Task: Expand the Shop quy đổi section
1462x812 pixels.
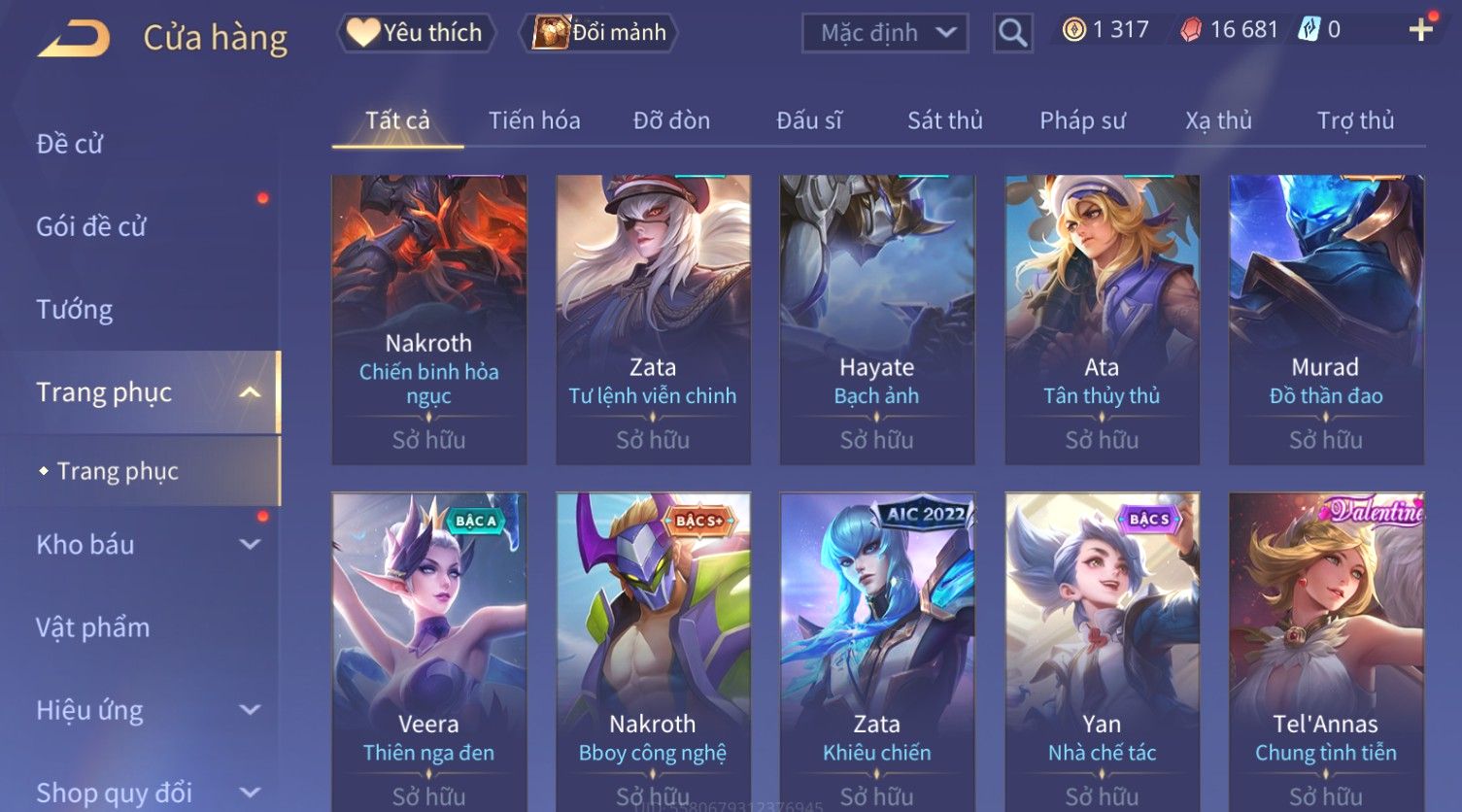Action: click(x=250, y=793)
